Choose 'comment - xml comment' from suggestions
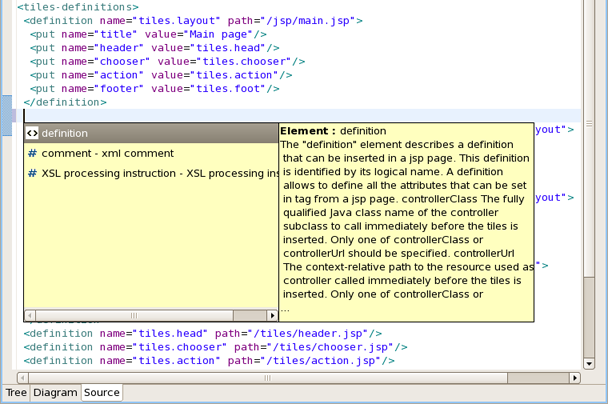 (x=107, y=154)
